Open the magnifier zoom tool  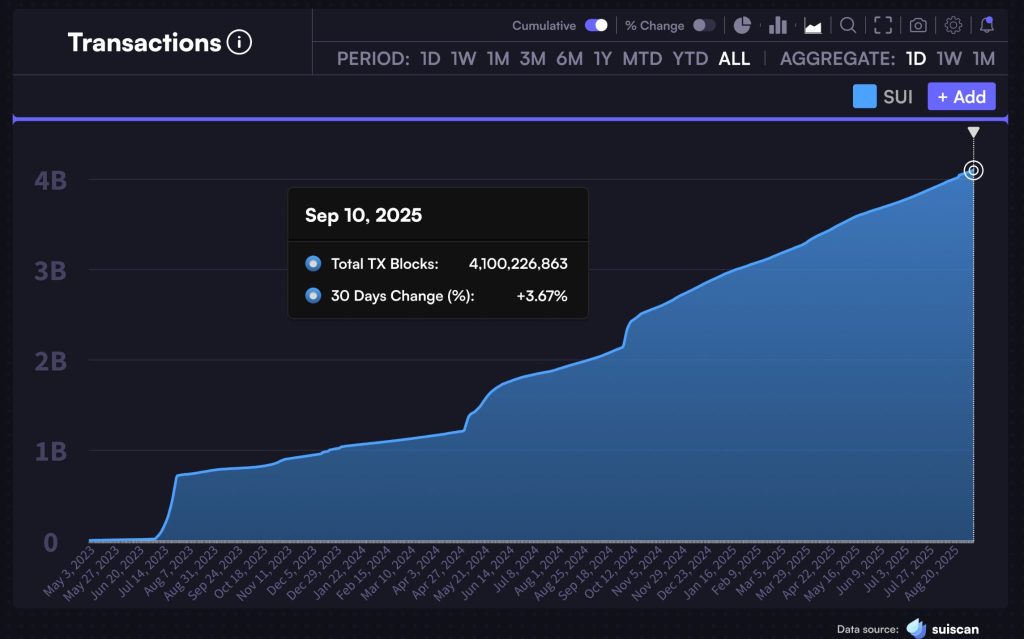(848, 26)
